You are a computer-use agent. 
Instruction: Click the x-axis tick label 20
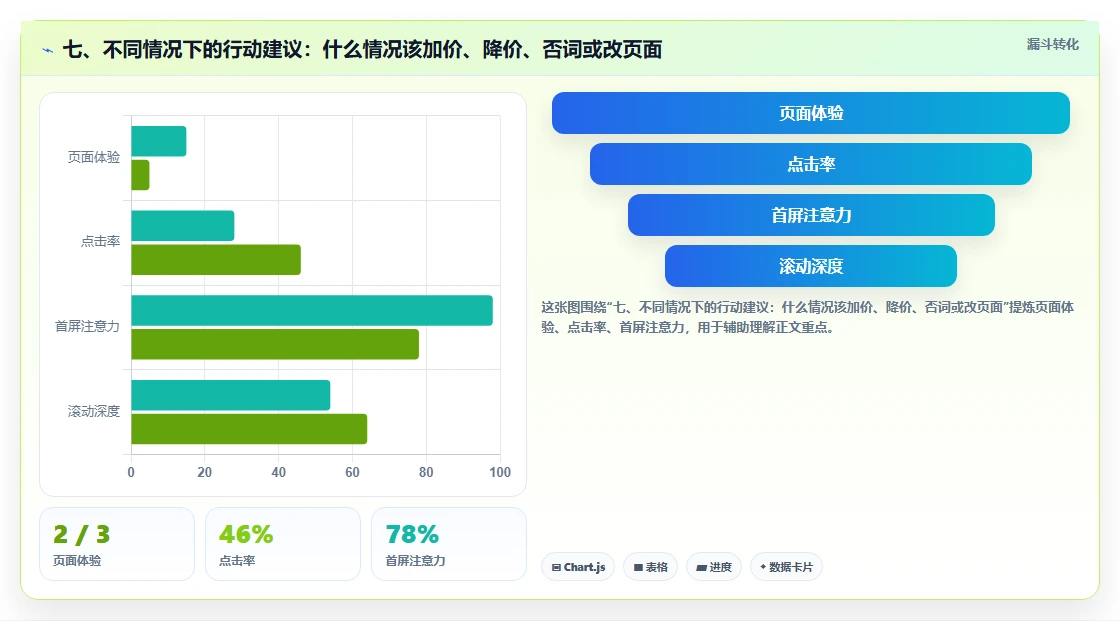[204, 472]
